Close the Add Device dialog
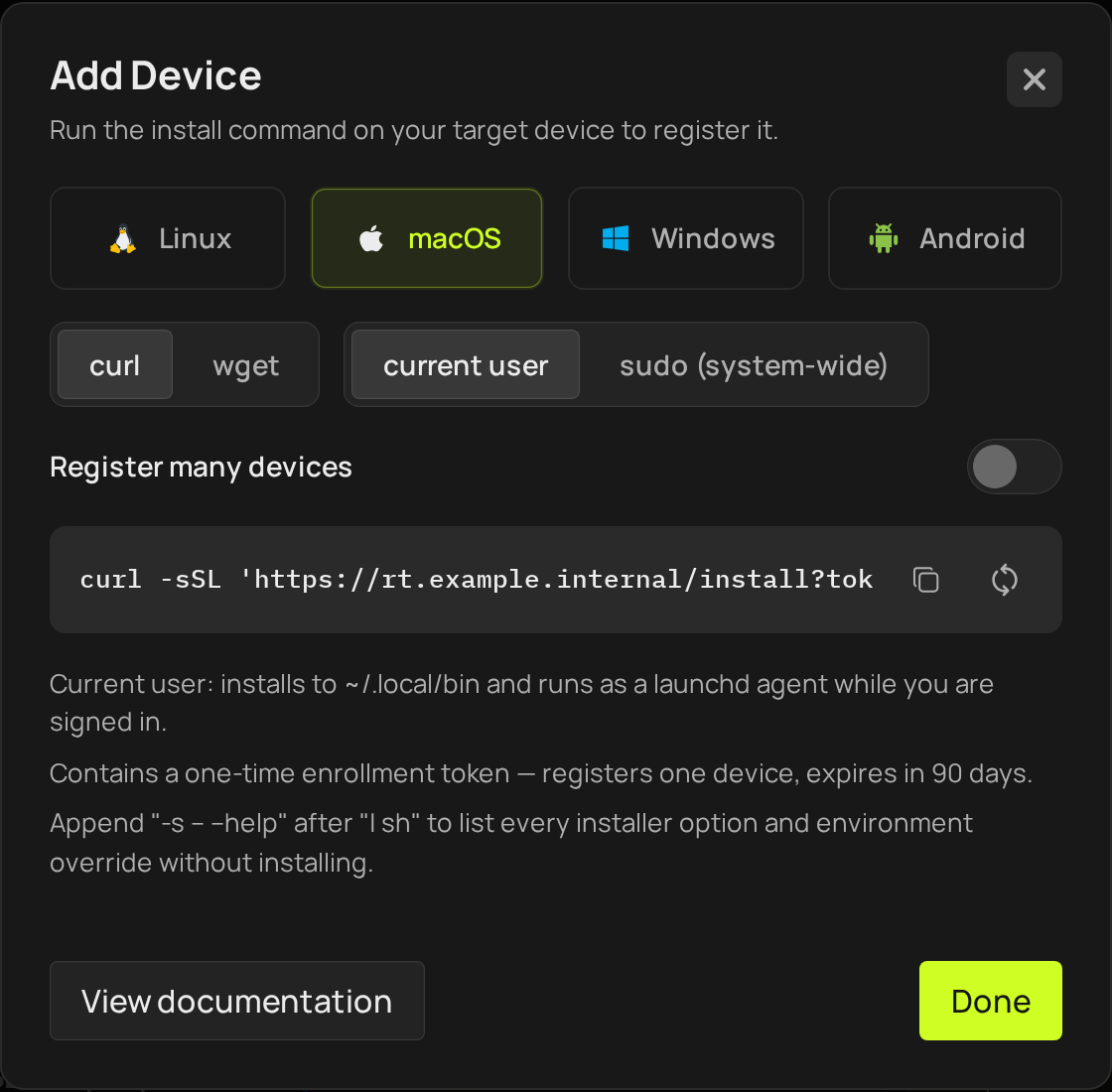 [x=1034, y=79]
